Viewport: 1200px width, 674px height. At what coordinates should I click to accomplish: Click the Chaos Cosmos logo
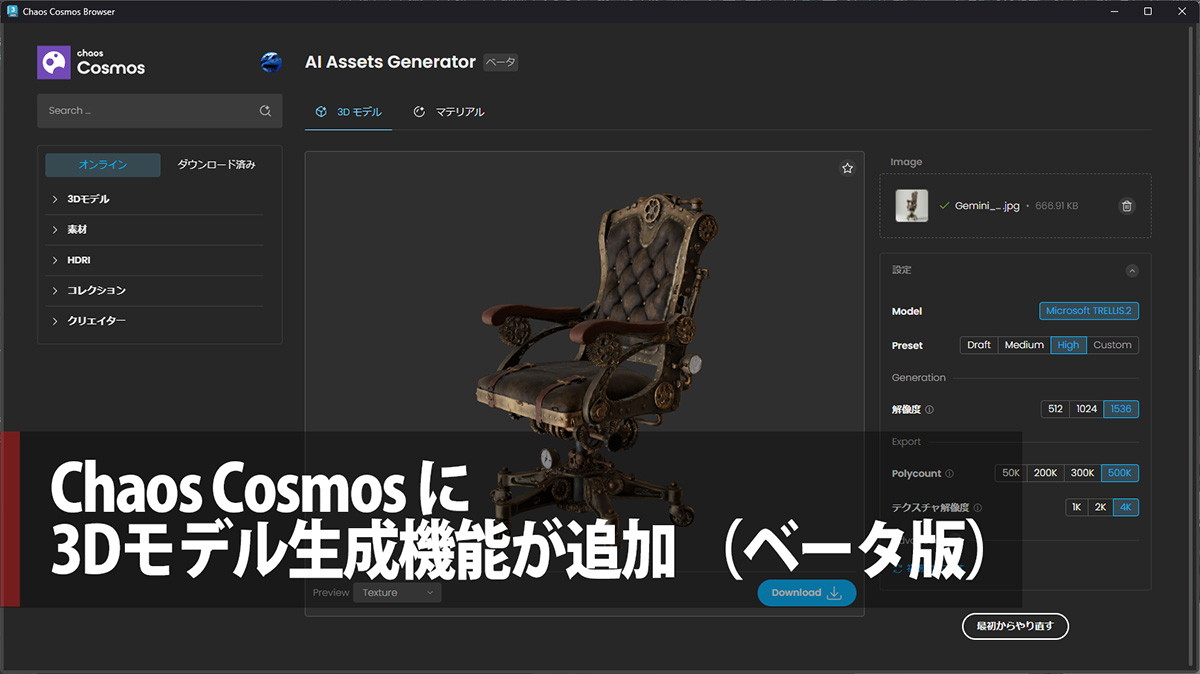(x=91, y=62)
